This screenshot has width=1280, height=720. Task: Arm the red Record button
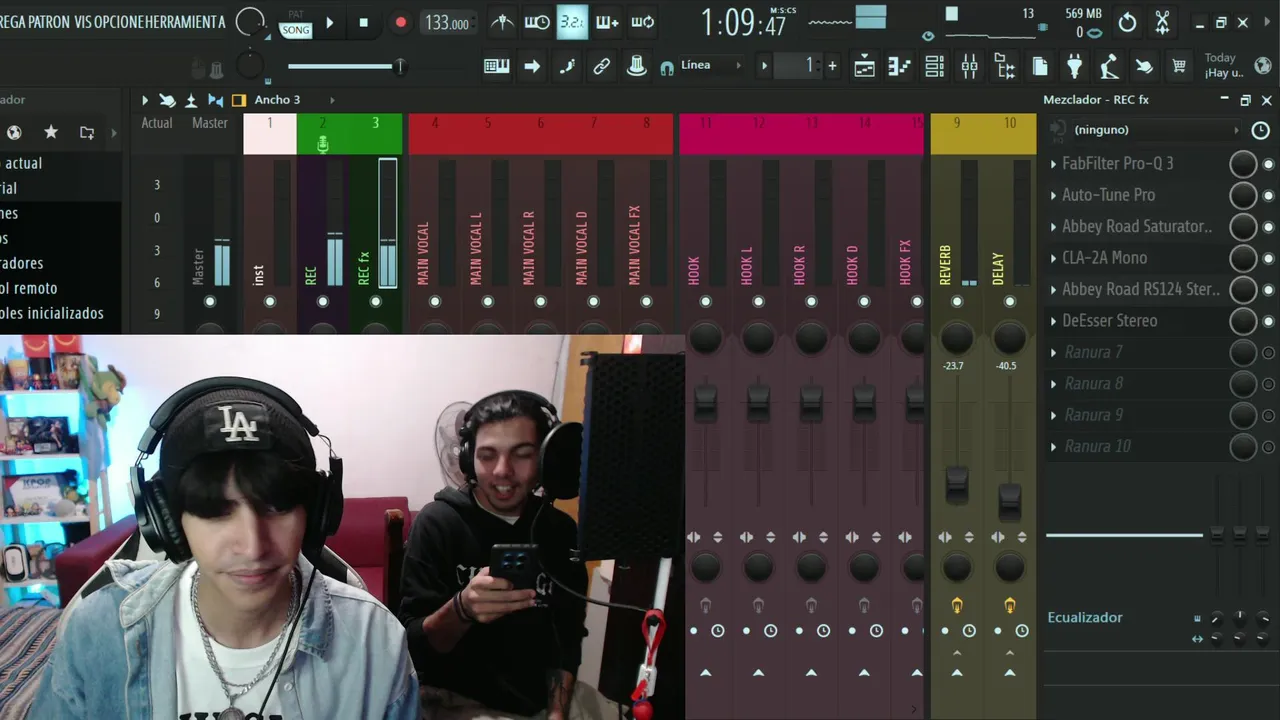400,22
